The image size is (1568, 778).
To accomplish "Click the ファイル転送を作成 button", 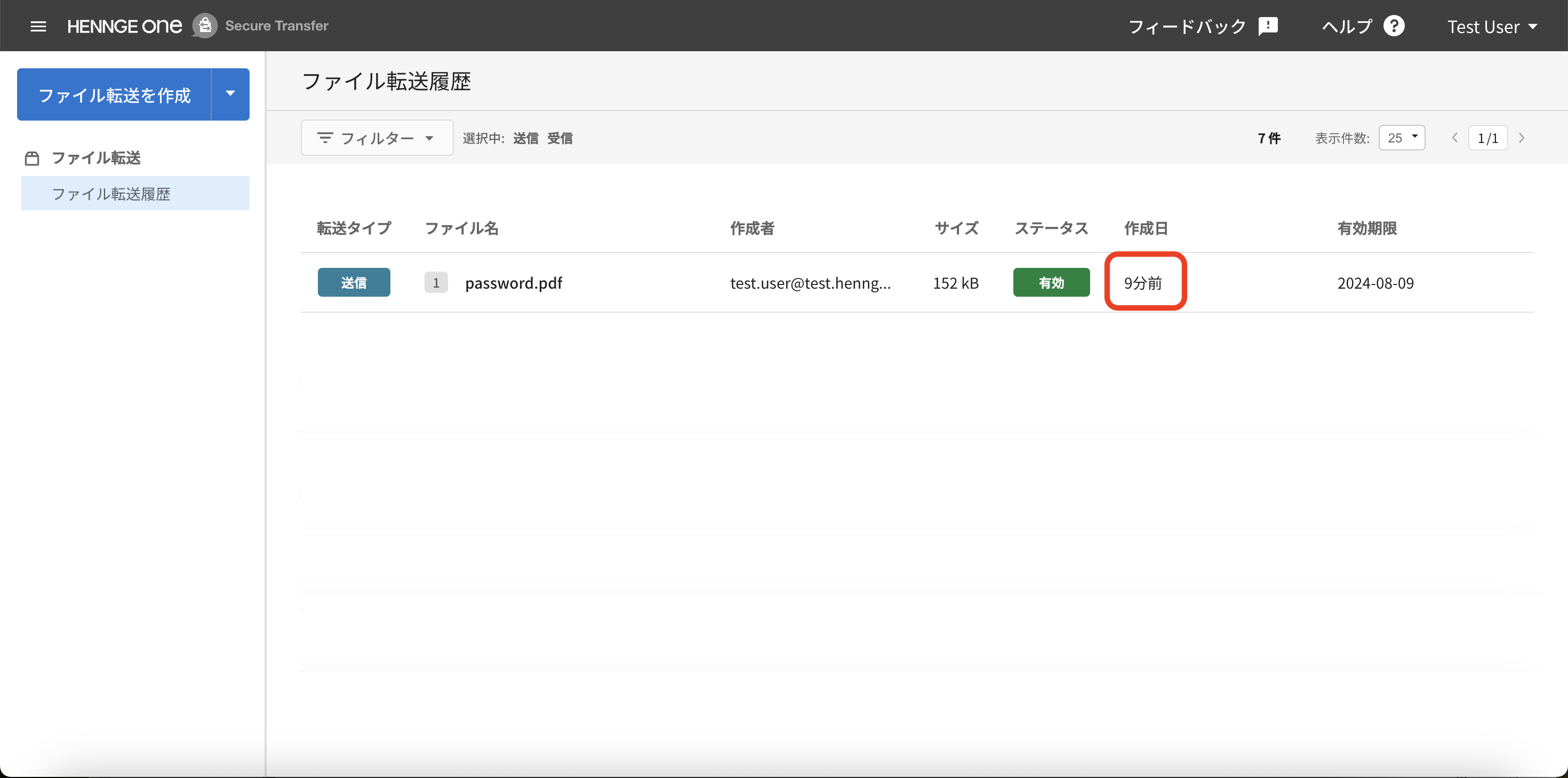I will tap(115, 94).
